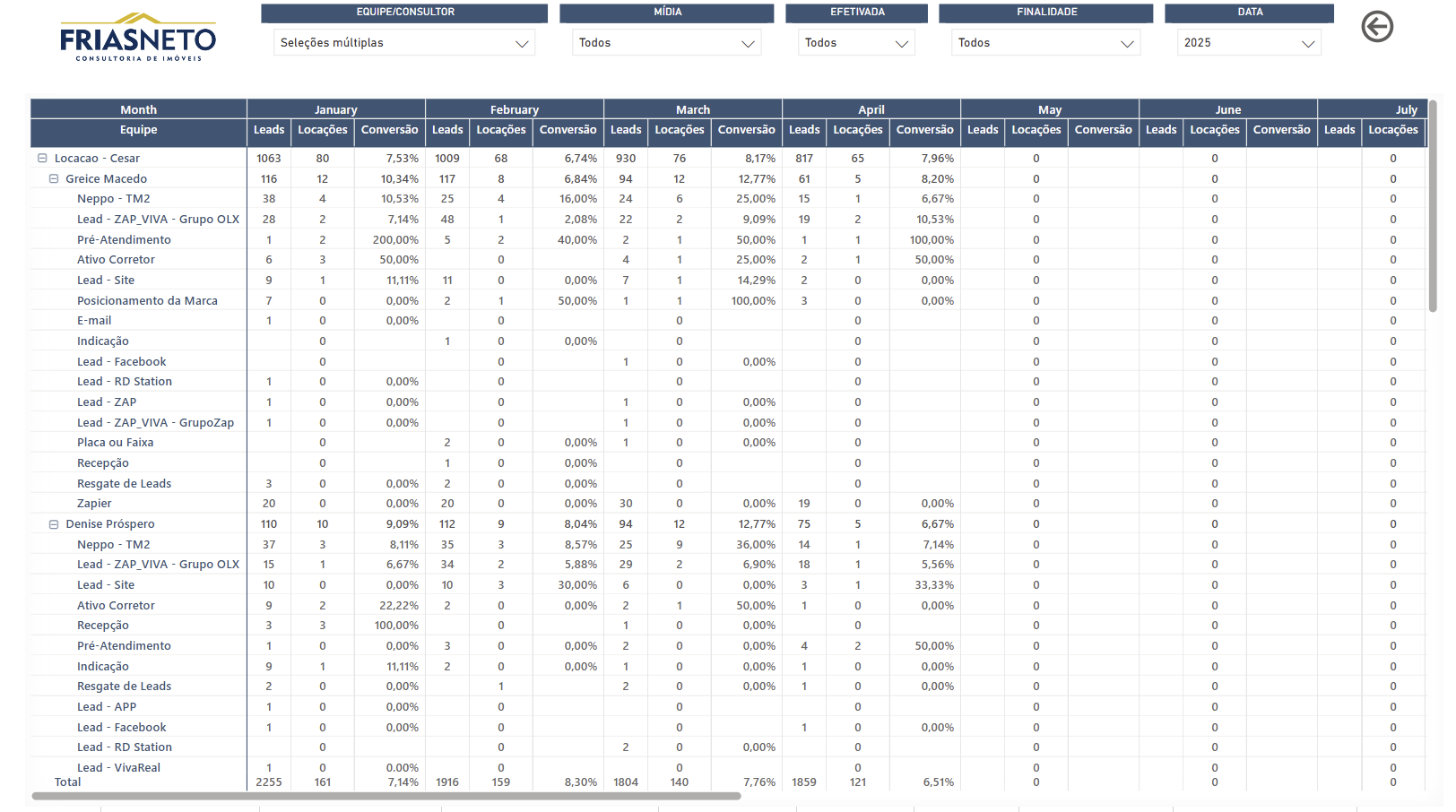Click the MÍDIA filter title
1456x812 pixels.
(x=668, y=13)
